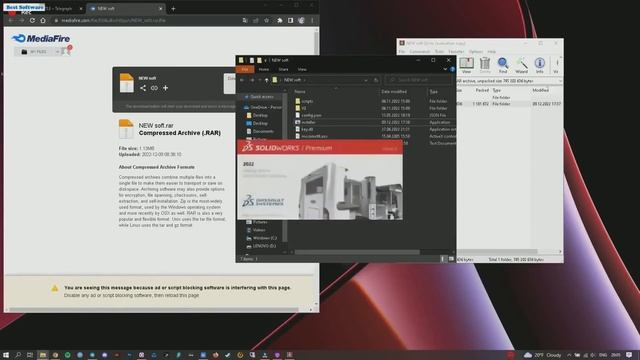Screen dimensions: 640x360
Task: Switch to large icons view in Explorer status bar
Action: point(451,259)
